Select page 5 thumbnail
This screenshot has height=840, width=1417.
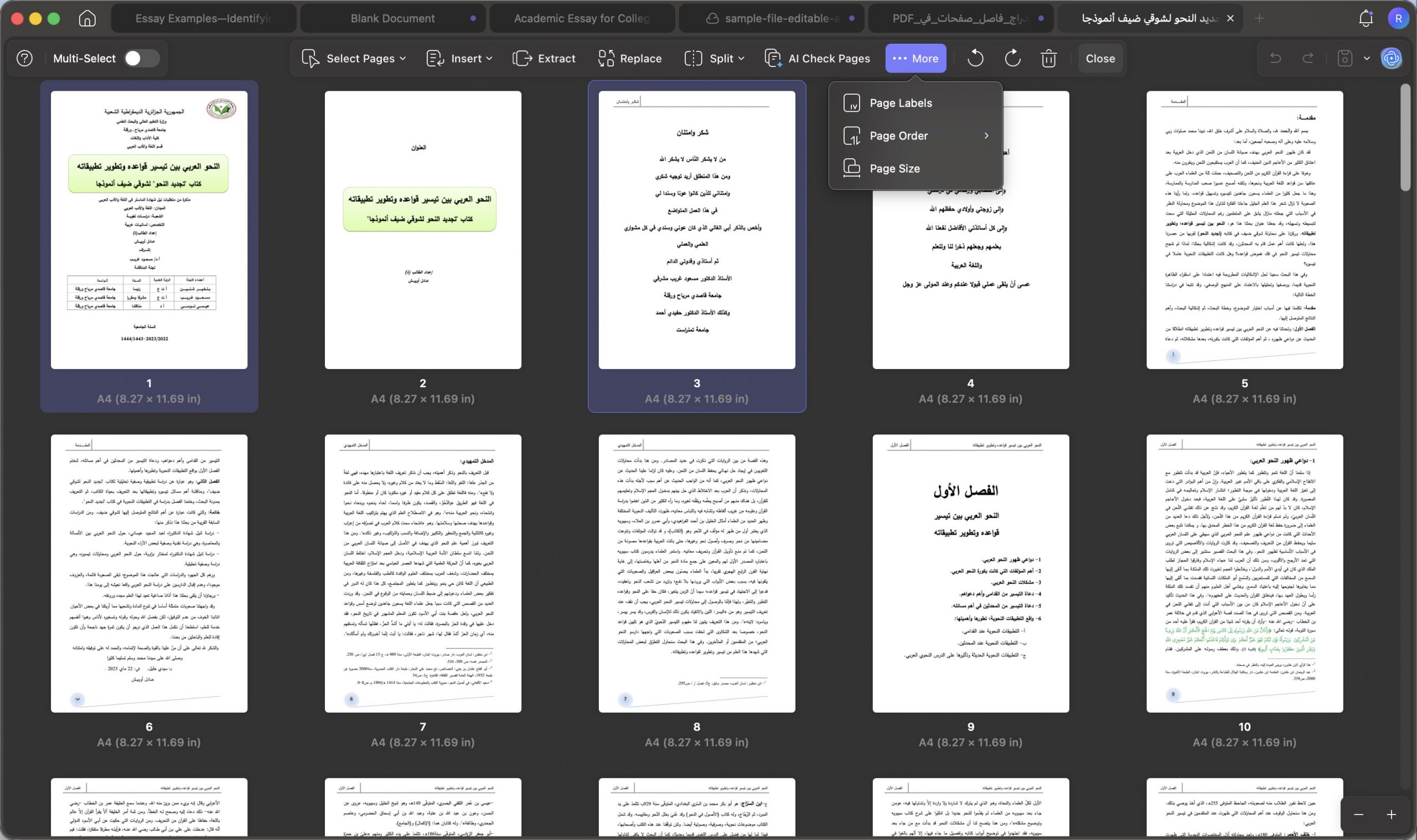point(1244,230)
